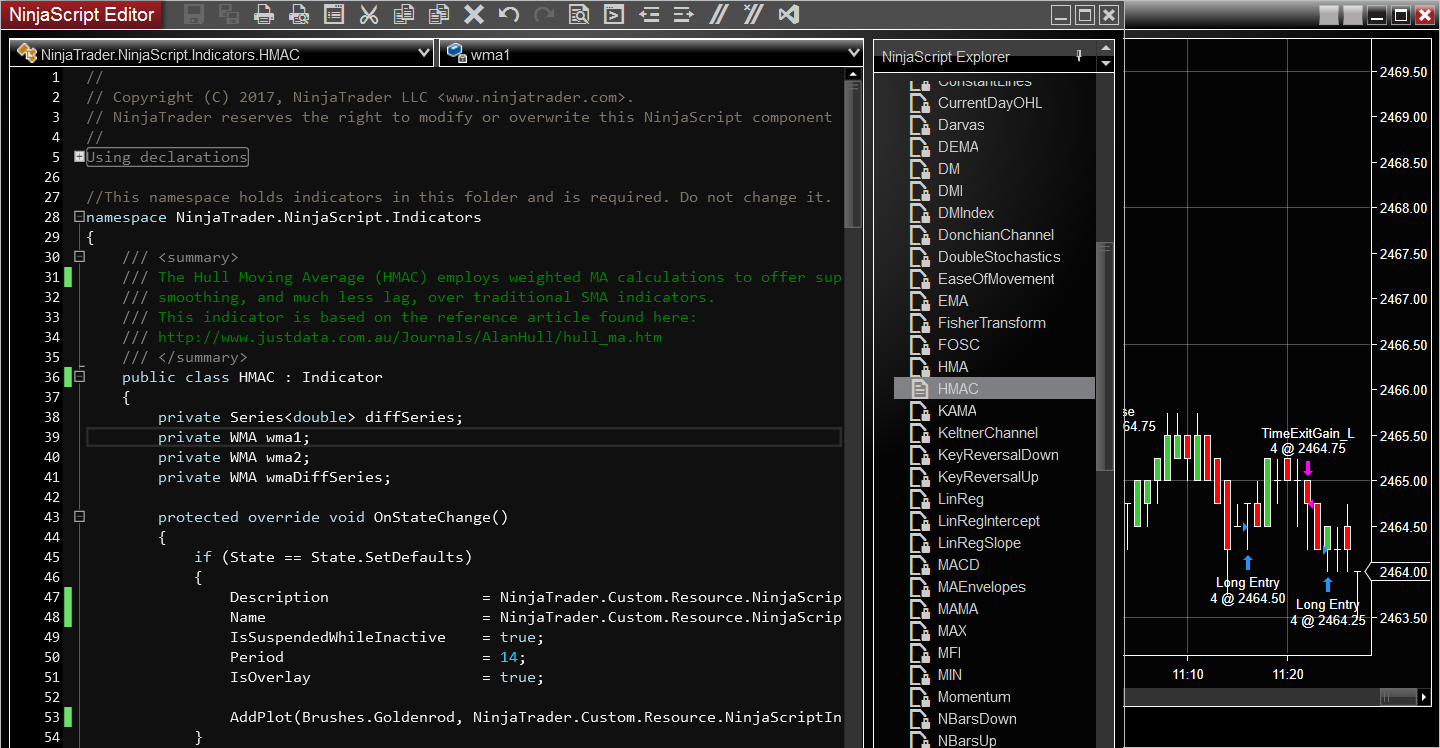Pin the NinjaScript Explorer panel
Viewport: 1440px width, 748px height.
point(1079,57)
